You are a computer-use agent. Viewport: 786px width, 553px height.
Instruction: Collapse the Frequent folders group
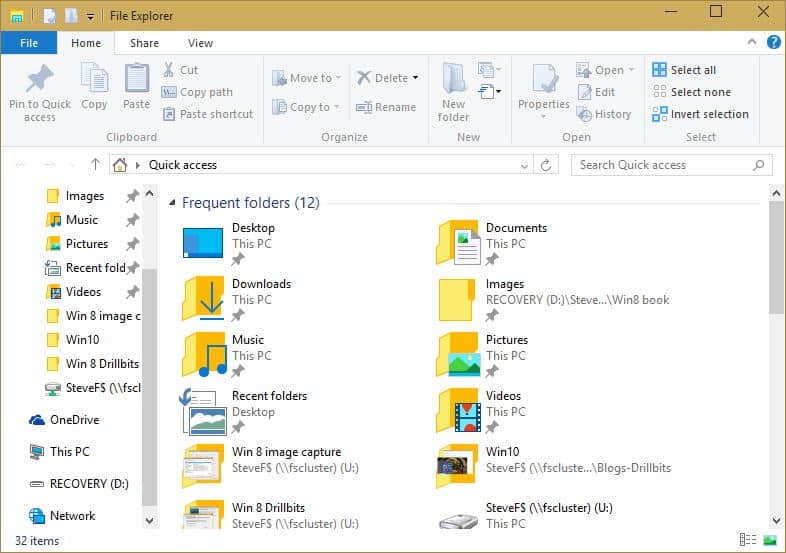(x=172, y=203)
